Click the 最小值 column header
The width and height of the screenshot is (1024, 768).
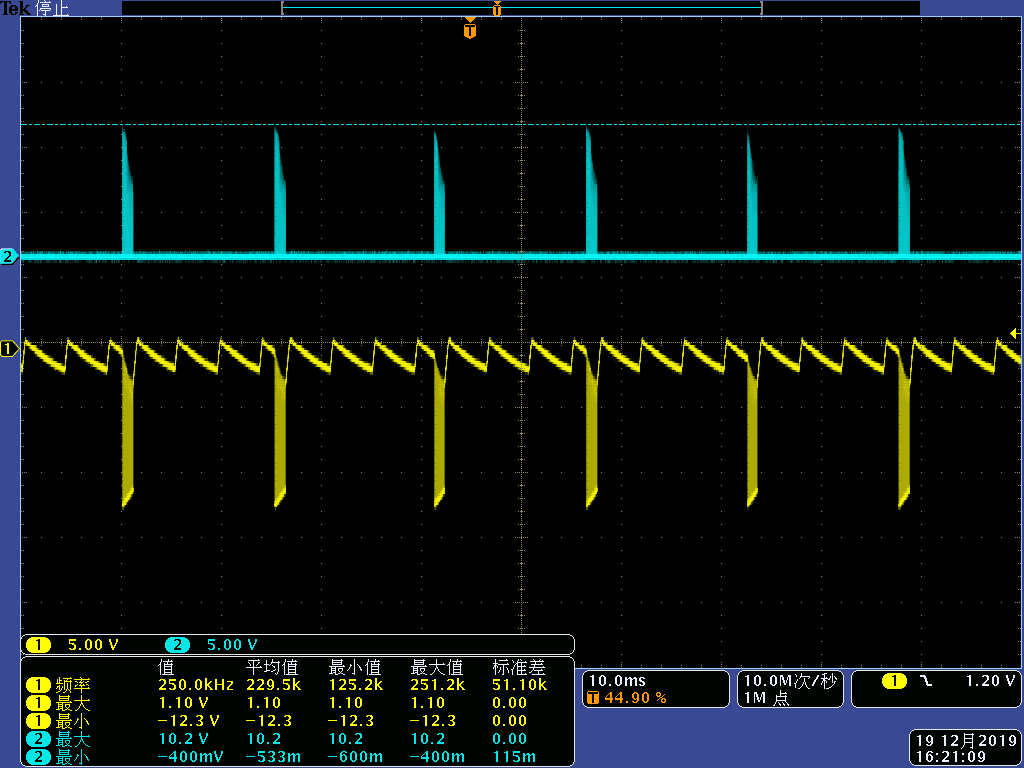[355, 667]
